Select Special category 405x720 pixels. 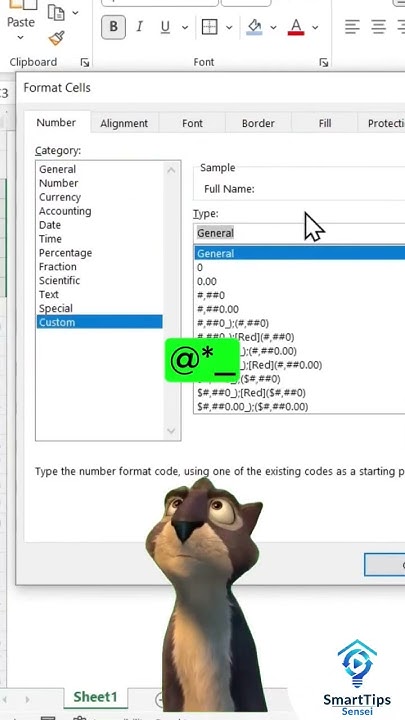99,309
